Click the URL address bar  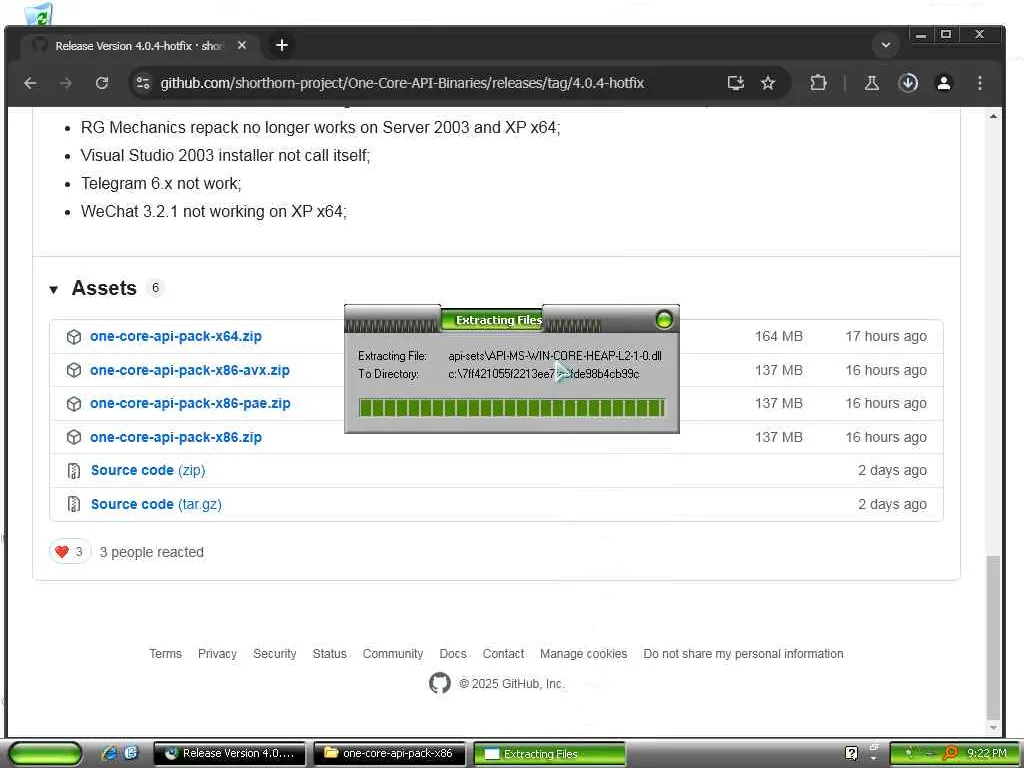402,83
